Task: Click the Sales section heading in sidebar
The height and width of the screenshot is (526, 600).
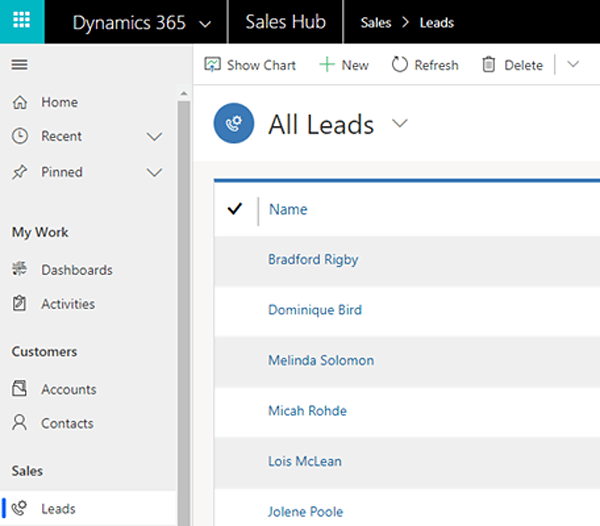Action: [x=27, y=471]
